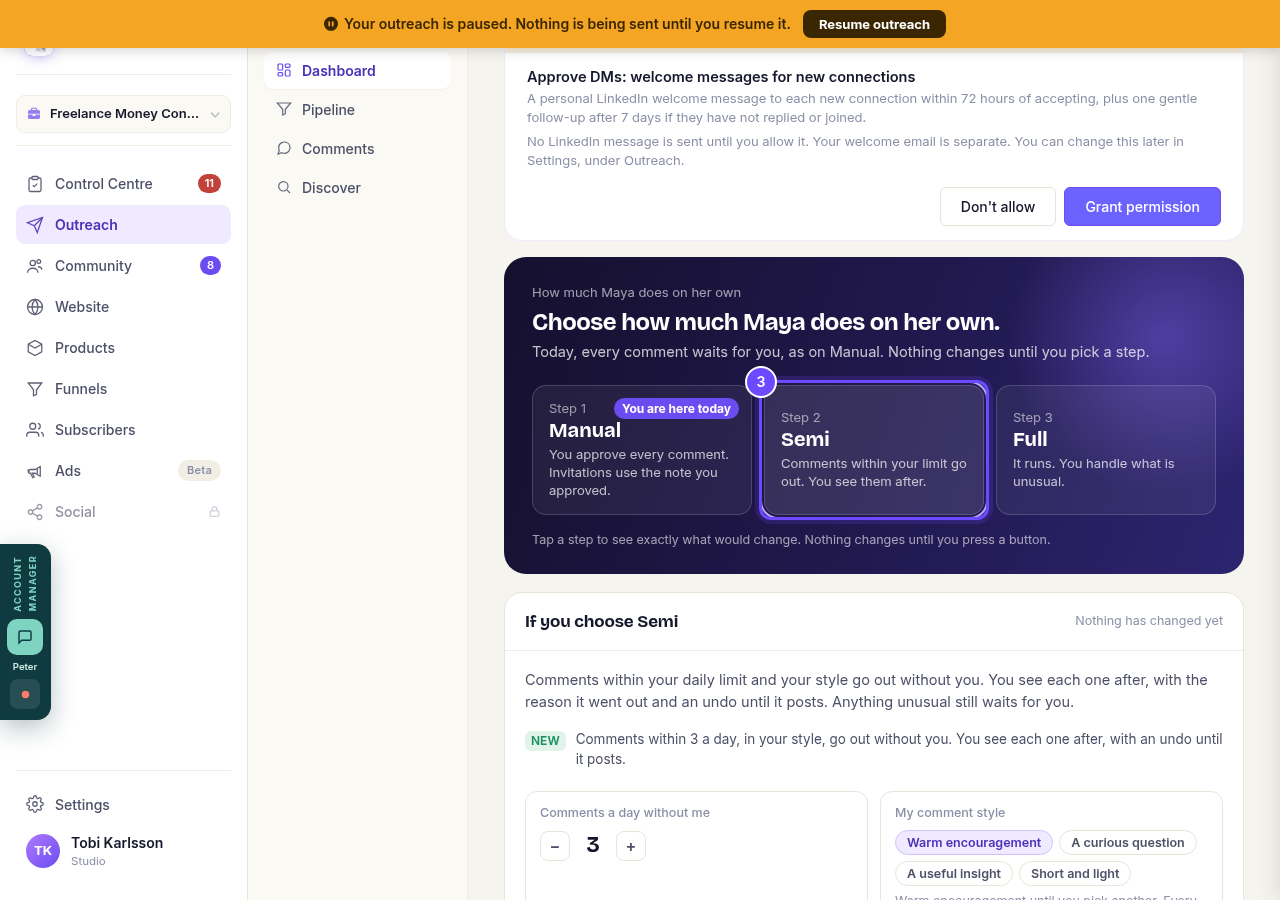Decrease comments a day with minus
The height and width of the screenshot is (900, 1280).
[x=555, y=846]
